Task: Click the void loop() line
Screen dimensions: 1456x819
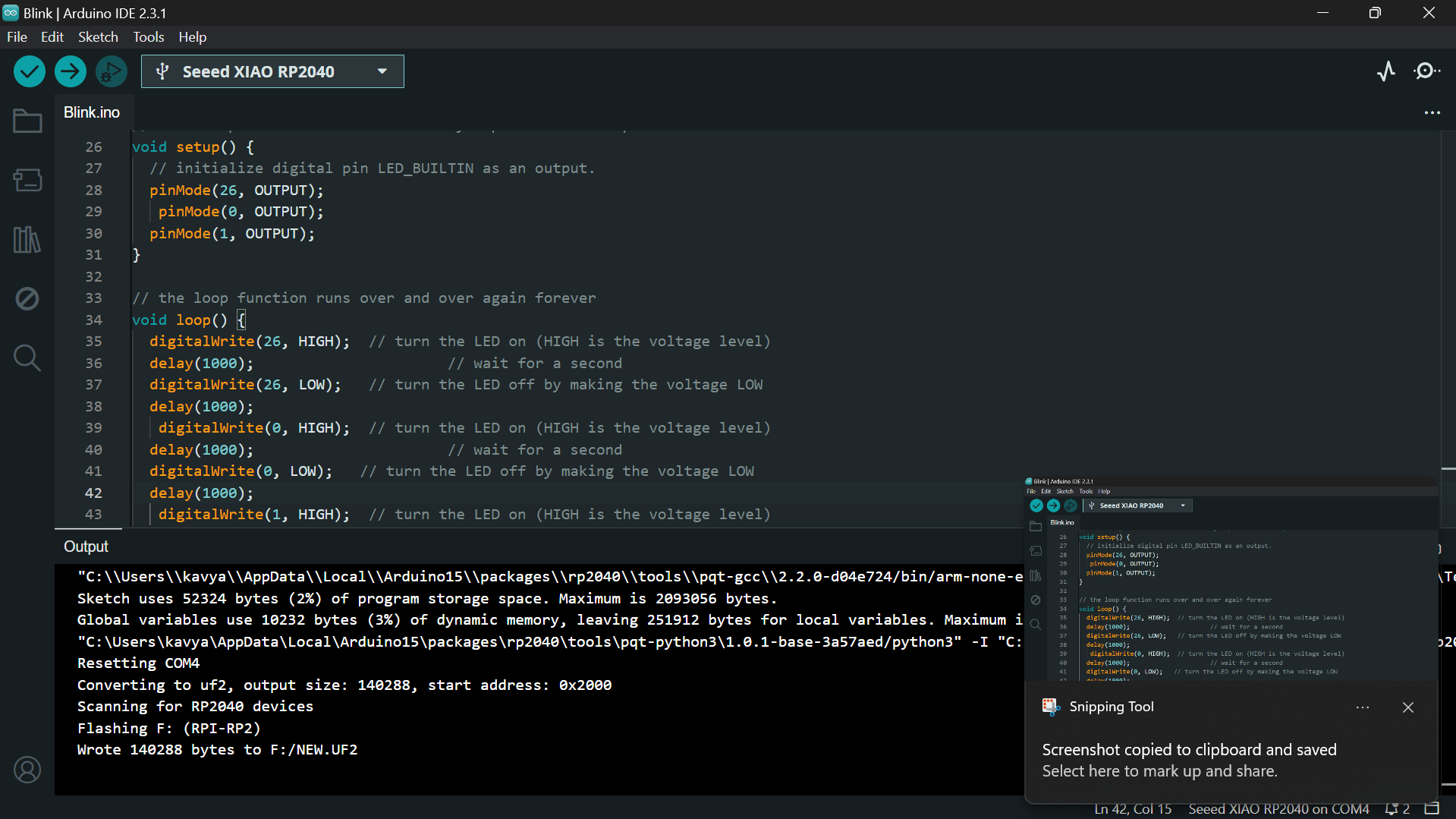Action: click(x=188, y=320)
